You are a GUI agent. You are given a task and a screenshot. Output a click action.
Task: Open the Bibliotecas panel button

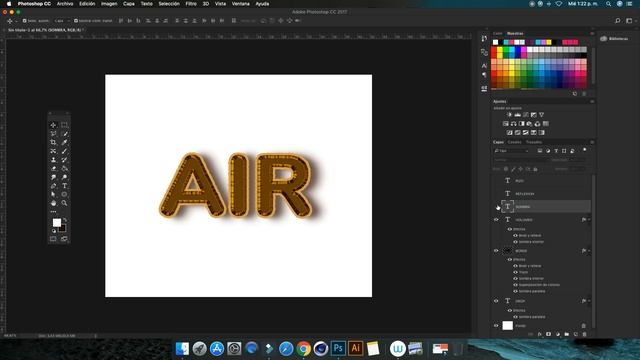[614, 39]
